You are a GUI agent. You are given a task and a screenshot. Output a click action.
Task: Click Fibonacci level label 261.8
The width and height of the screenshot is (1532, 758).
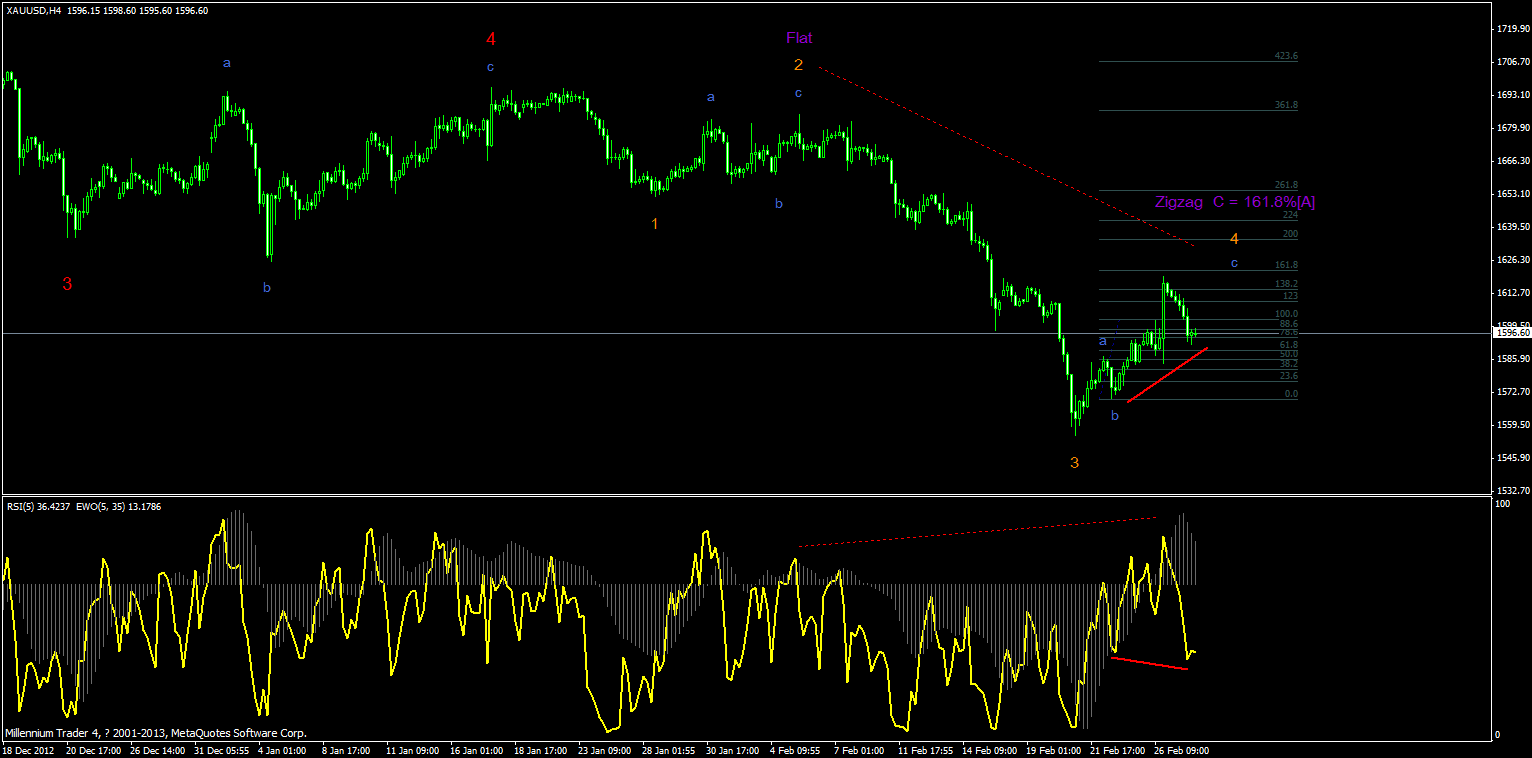pos(1286,185)
